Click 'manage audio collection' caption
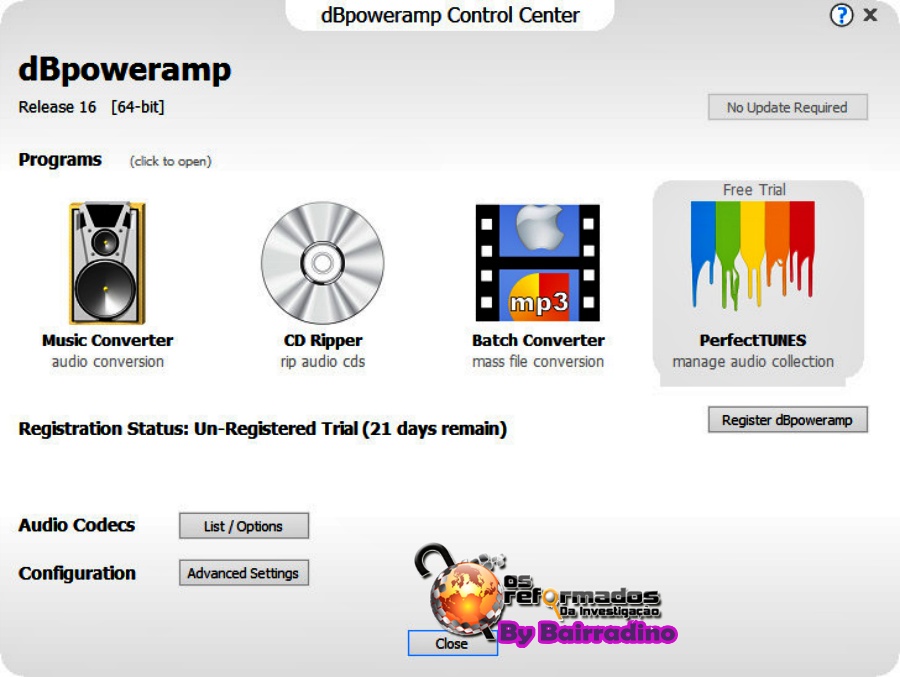The height and width of the screenshot is (677, 900). click(x=753, y=362)
